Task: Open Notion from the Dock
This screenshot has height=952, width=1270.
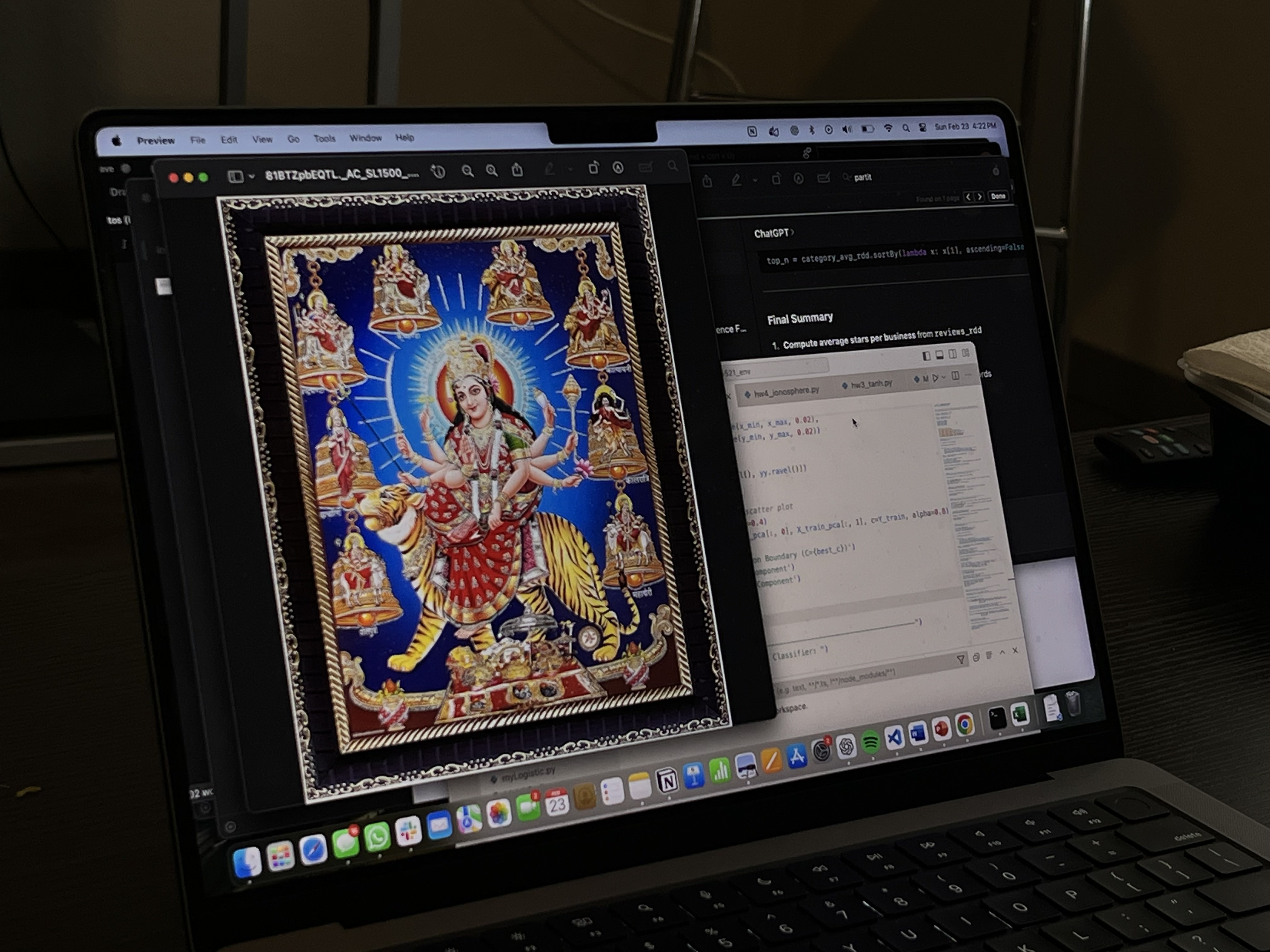Action: [x=667, y=780]
